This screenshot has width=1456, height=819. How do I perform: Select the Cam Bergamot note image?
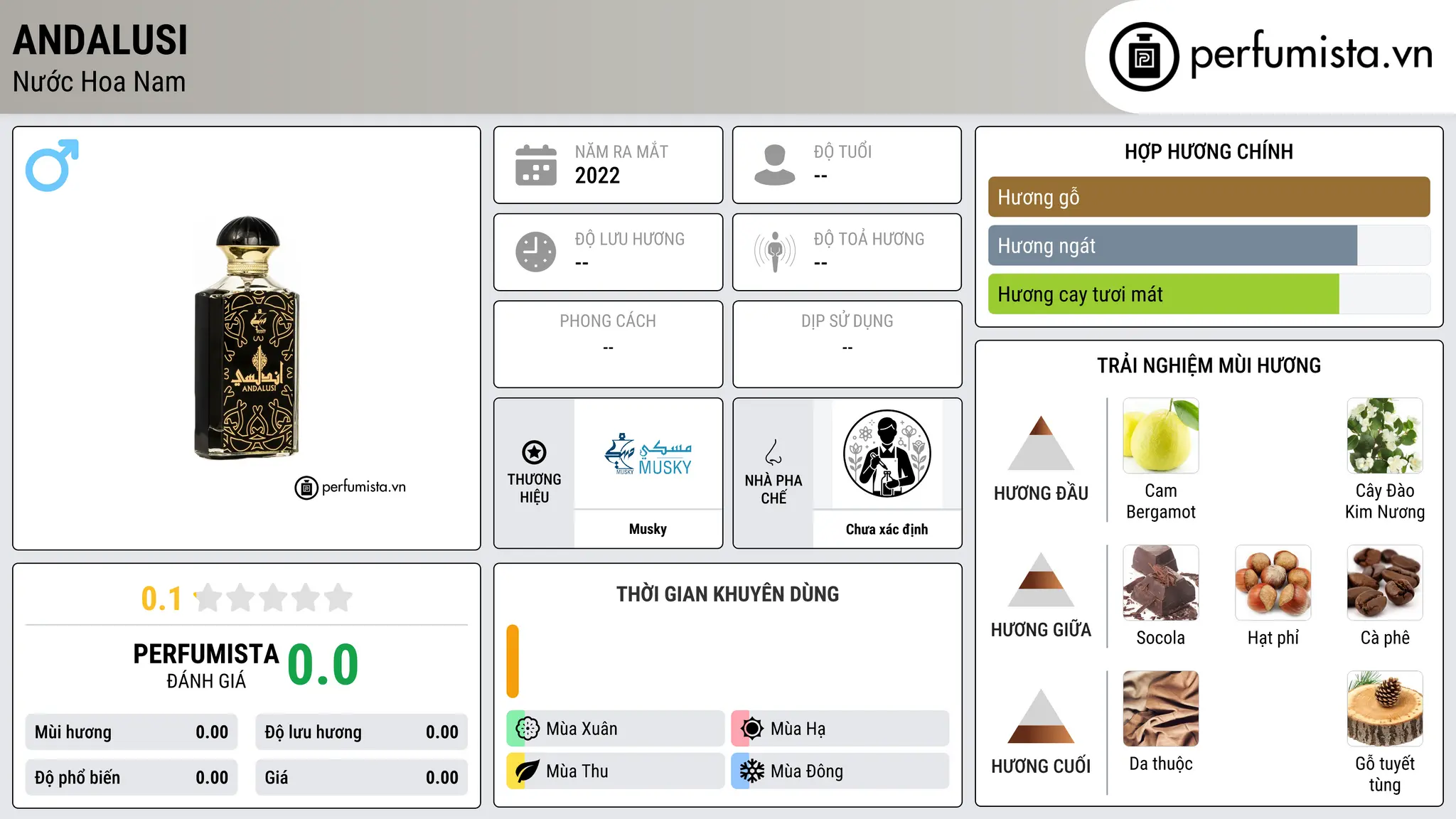click(1161, 436)
